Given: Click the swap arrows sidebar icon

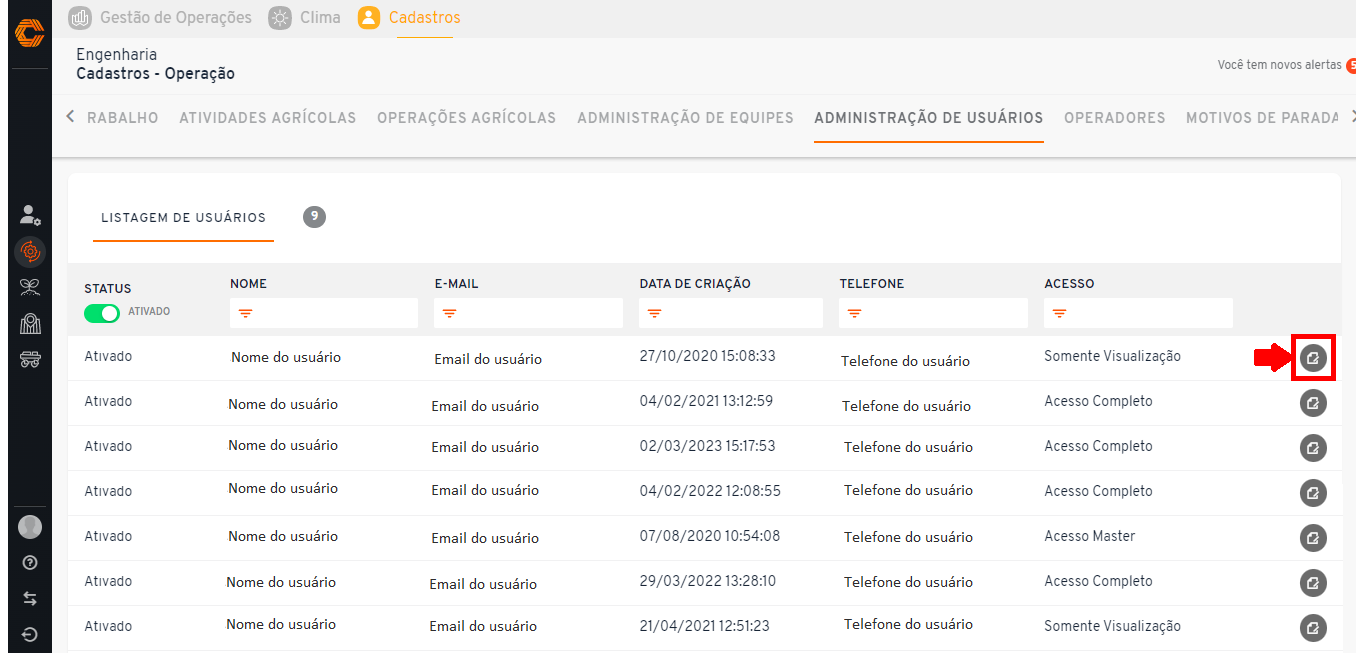Looking at the screenshot, I should pos(30,598).
